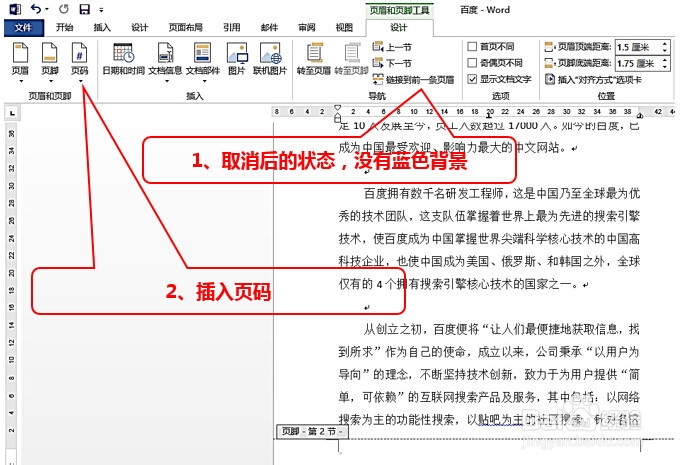680x465 pixels.
Task: Click the 页脚 Footer icon
Action: point(49,53)
